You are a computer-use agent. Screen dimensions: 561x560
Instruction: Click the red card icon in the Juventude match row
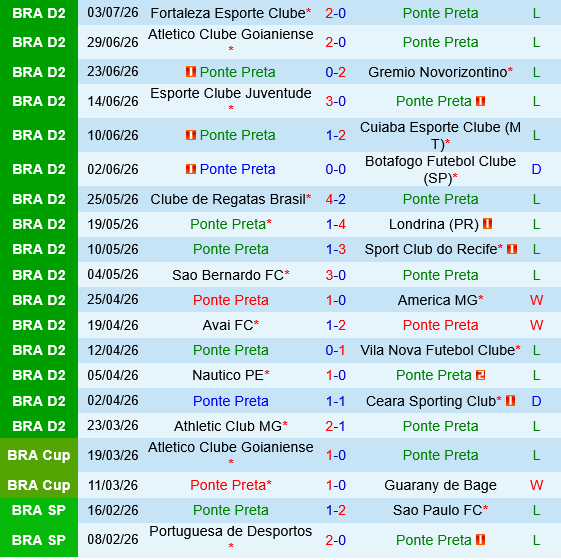480,101
